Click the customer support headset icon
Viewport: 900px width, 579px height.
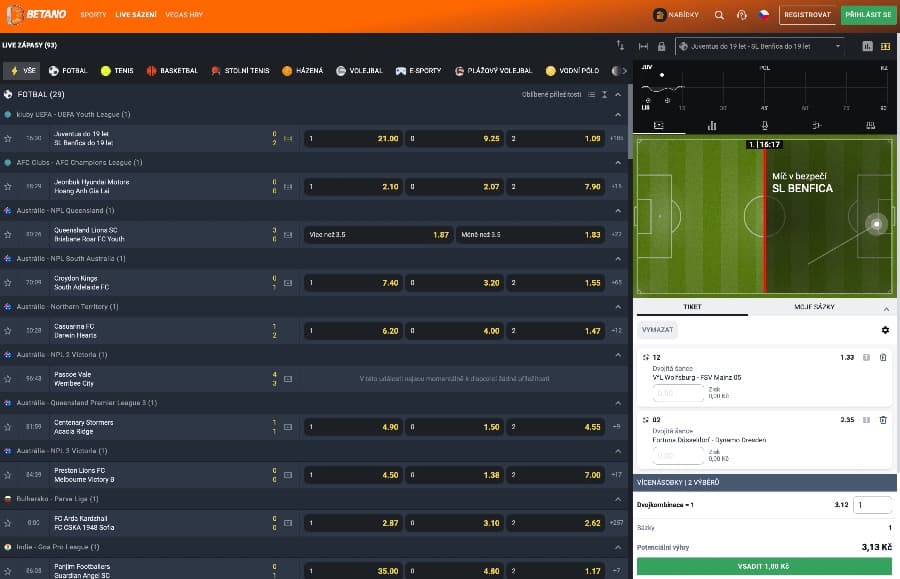pos(742,15)
